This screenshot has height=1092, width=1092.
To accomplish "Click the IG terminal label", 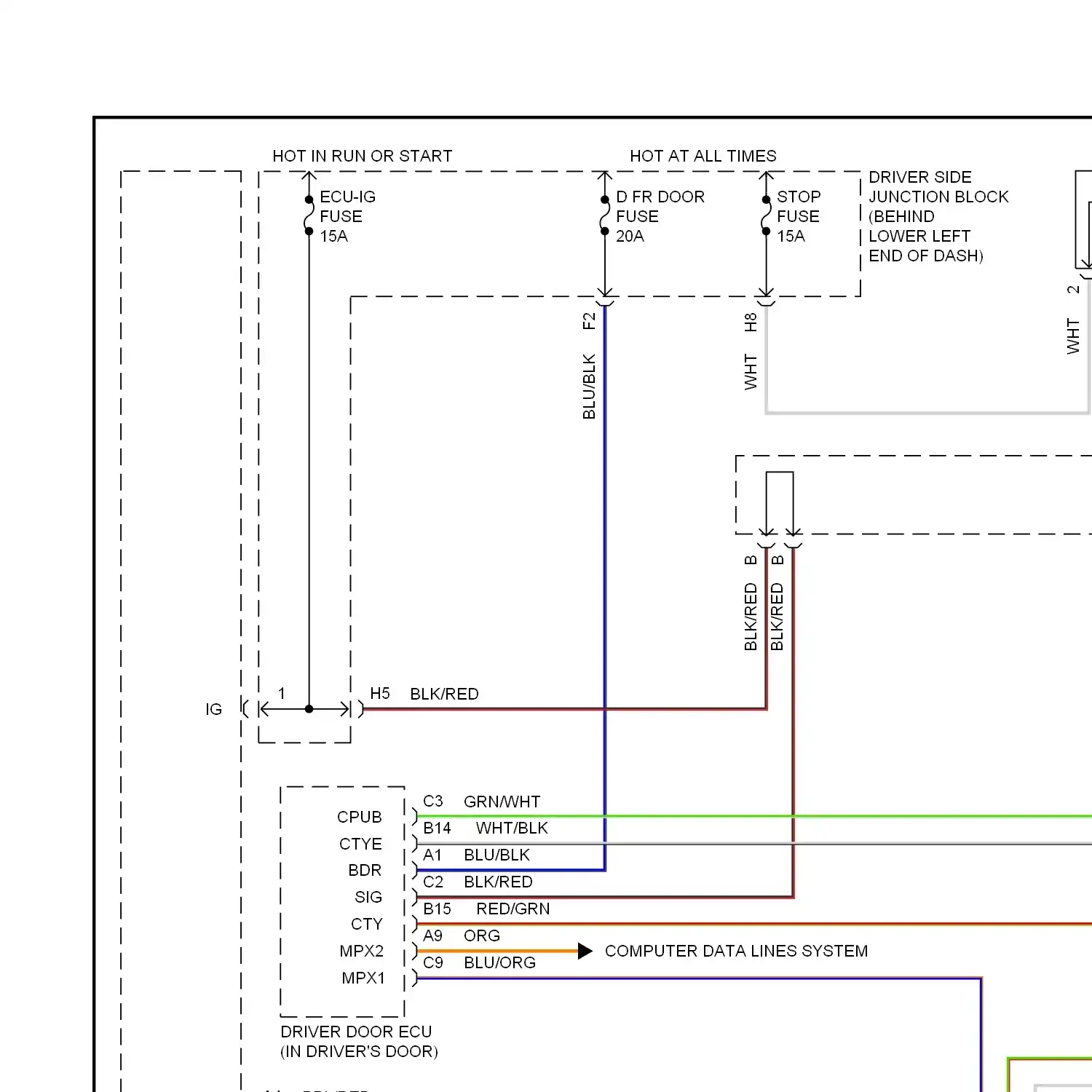I will pyautogui.click(x=213, y=709).
